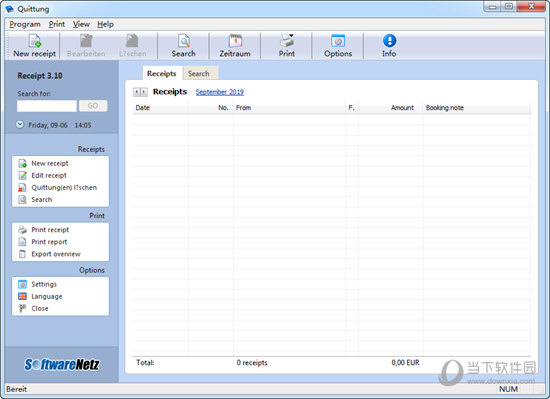This screenshot has height=399, width=550.
Task: Click the sidebar Search magnifier icon
Action: [x=22, y=200]
